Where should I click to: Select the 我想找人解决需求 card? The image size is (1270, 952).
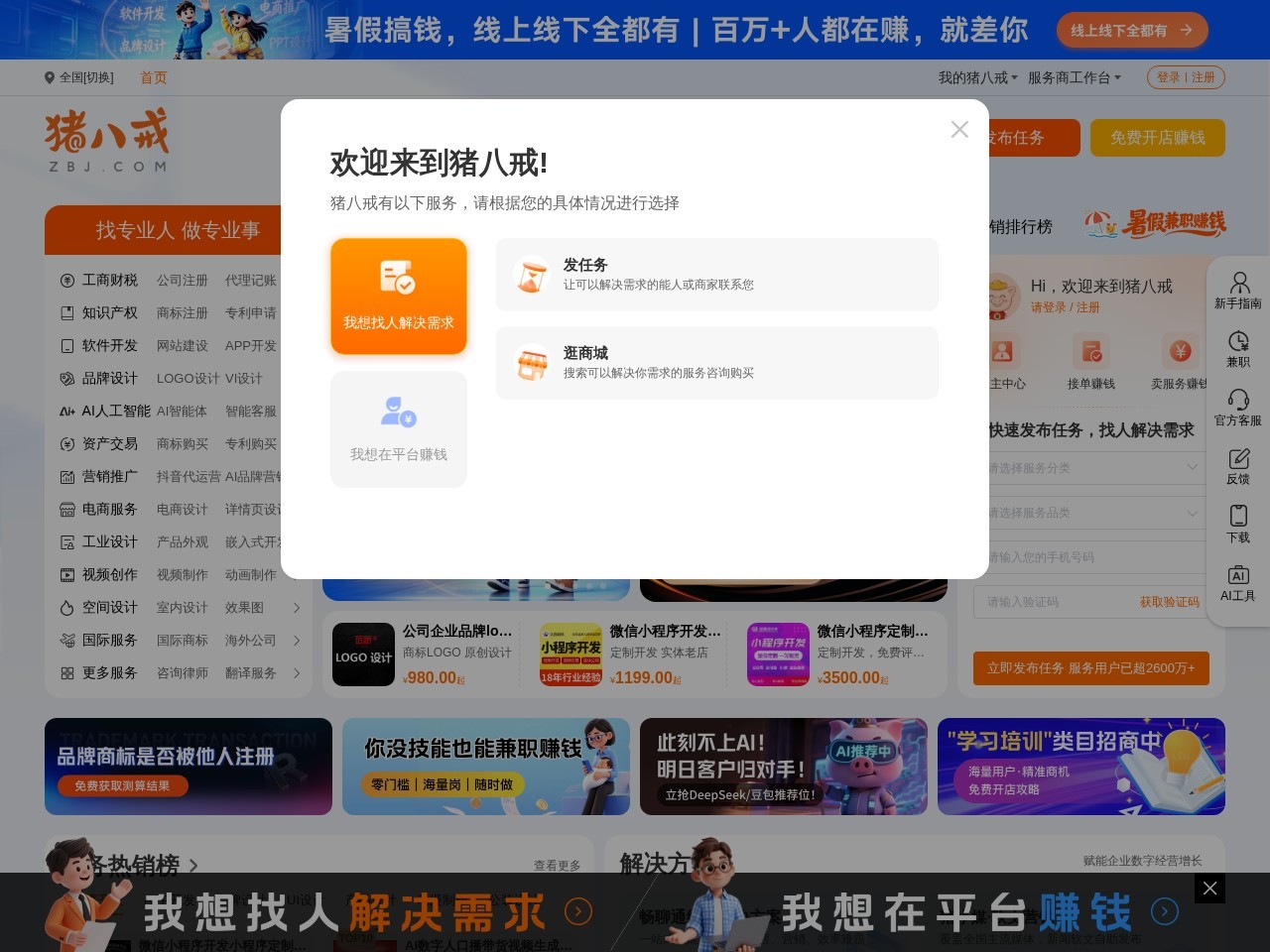click(x=399, y=296)
